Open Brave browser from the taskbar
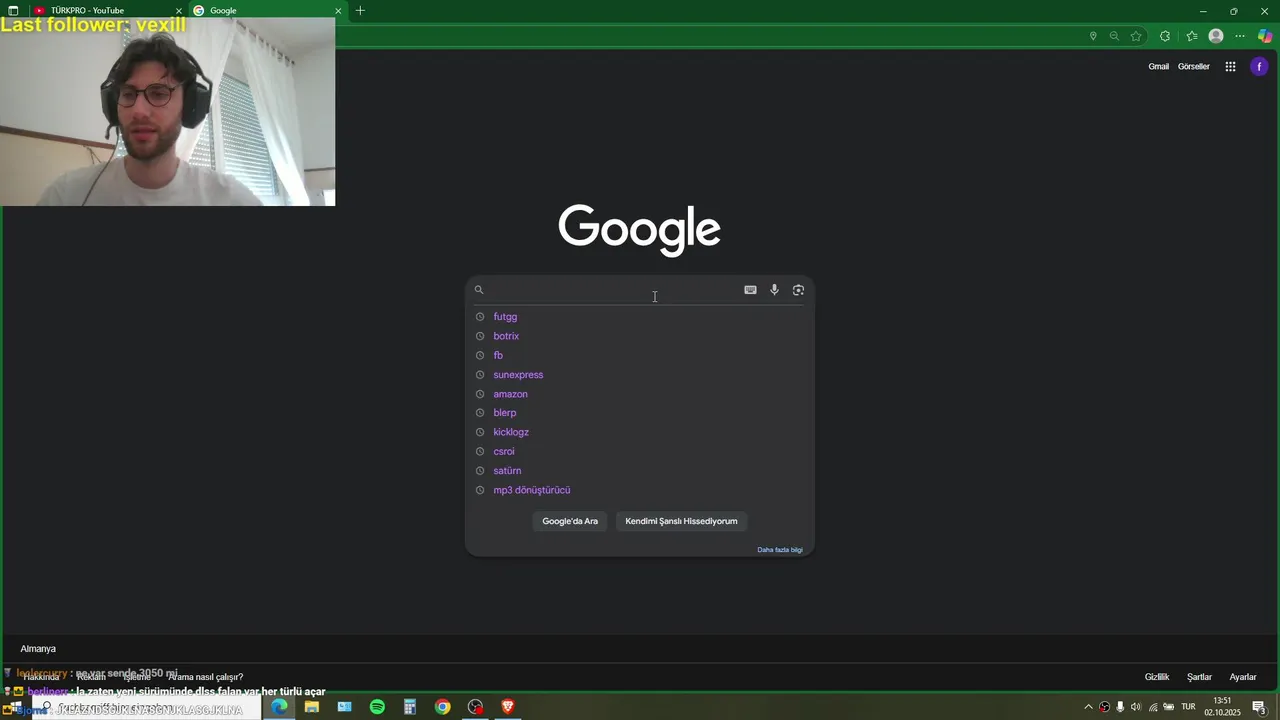 click(x=508, y=707)
